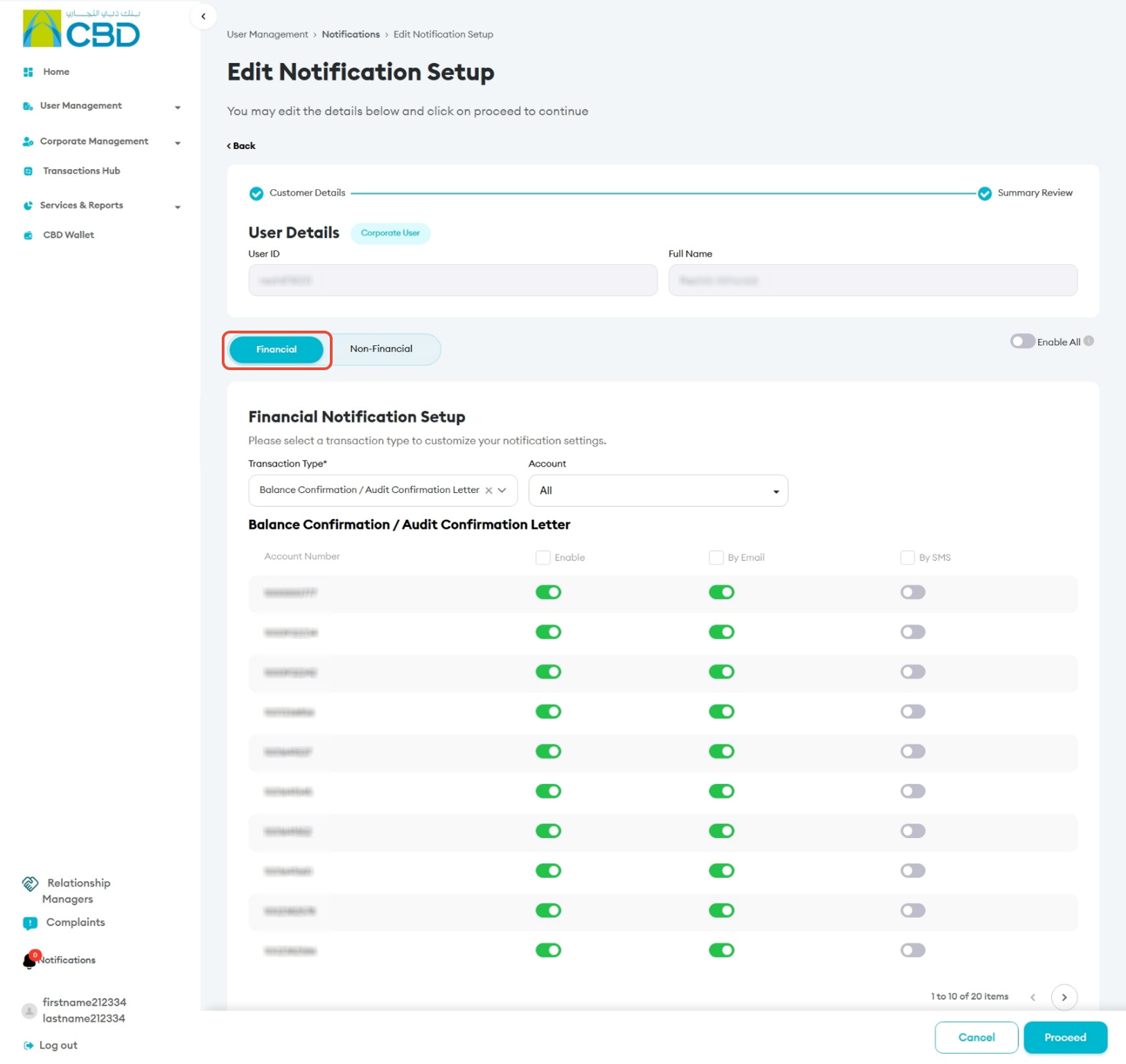This screenshot has width=1126, height=1064.
Task: Click the Account Number column header
Action: pyautogui.click(x=302, y=557)
